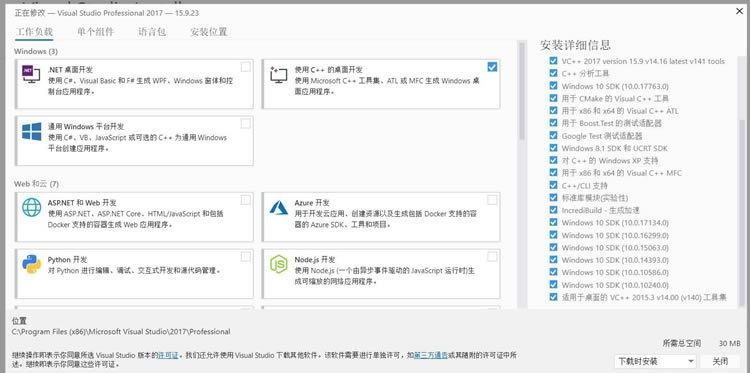Uncheck VC++ 2017 version 15.9 v141 tools
This screenshot has height=373, width=750.
(553, 61)
